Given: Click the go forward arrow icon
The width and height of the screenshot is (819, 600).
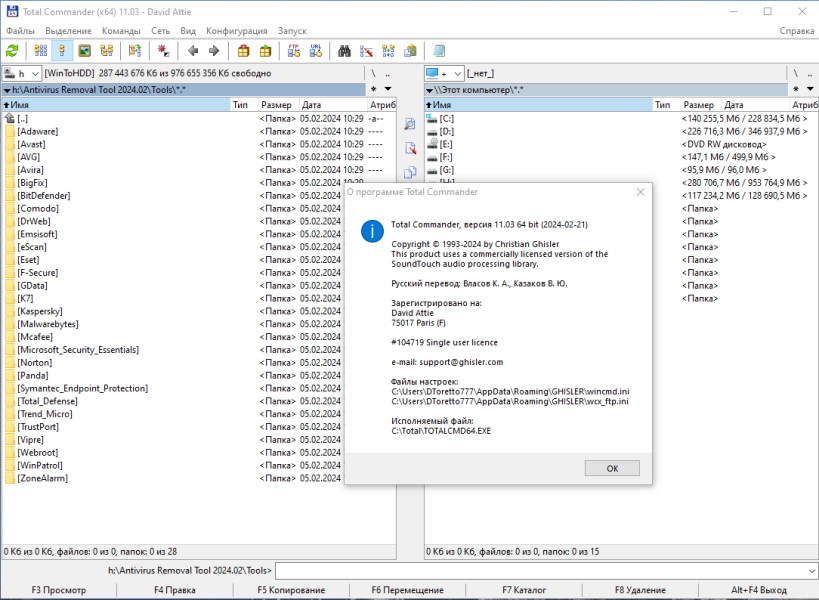Looking at the screenshot, I should [214, 51].
